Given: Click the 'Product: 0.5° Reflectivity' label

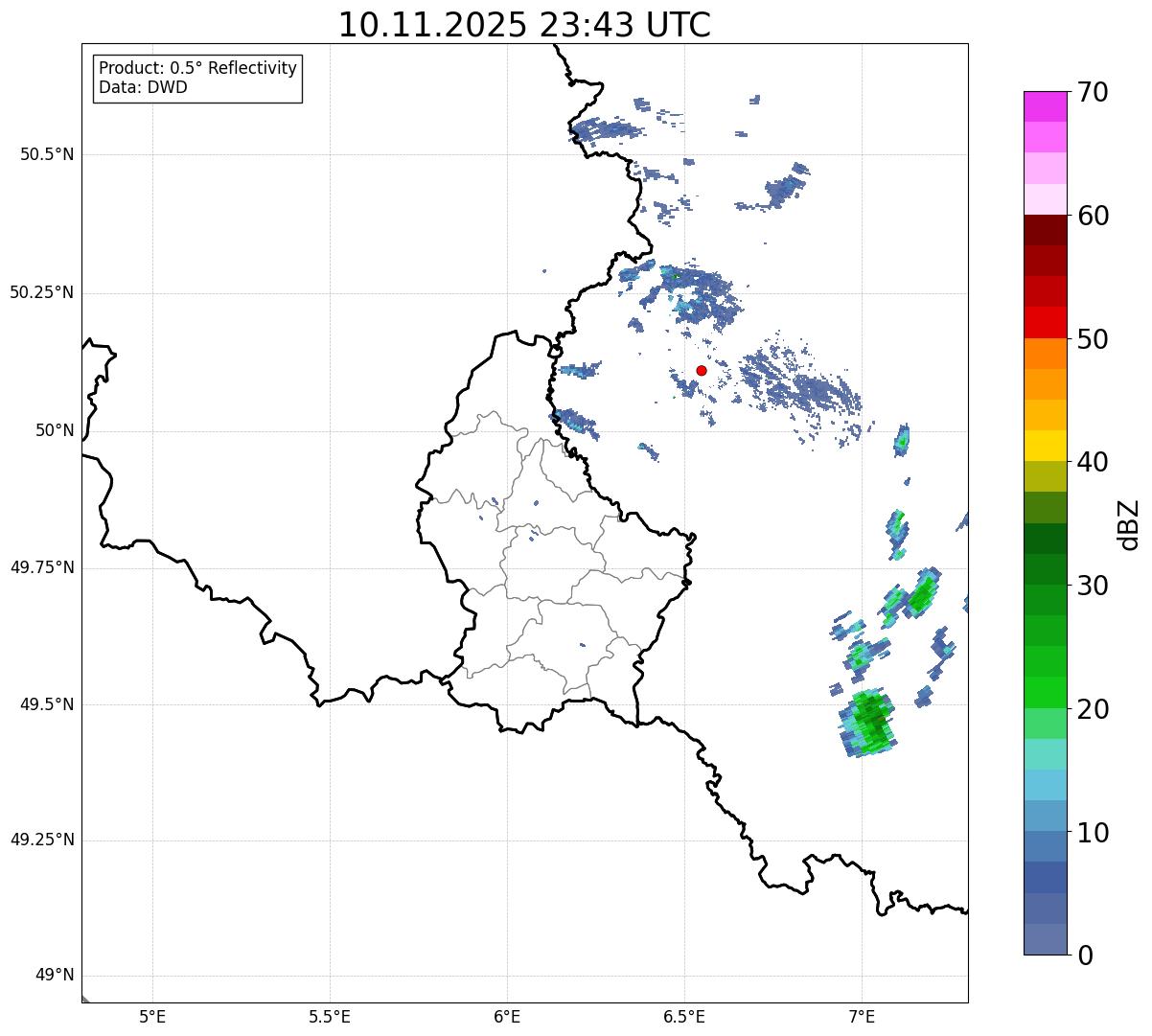Looking at the screenshot, I should pos(197,68).
